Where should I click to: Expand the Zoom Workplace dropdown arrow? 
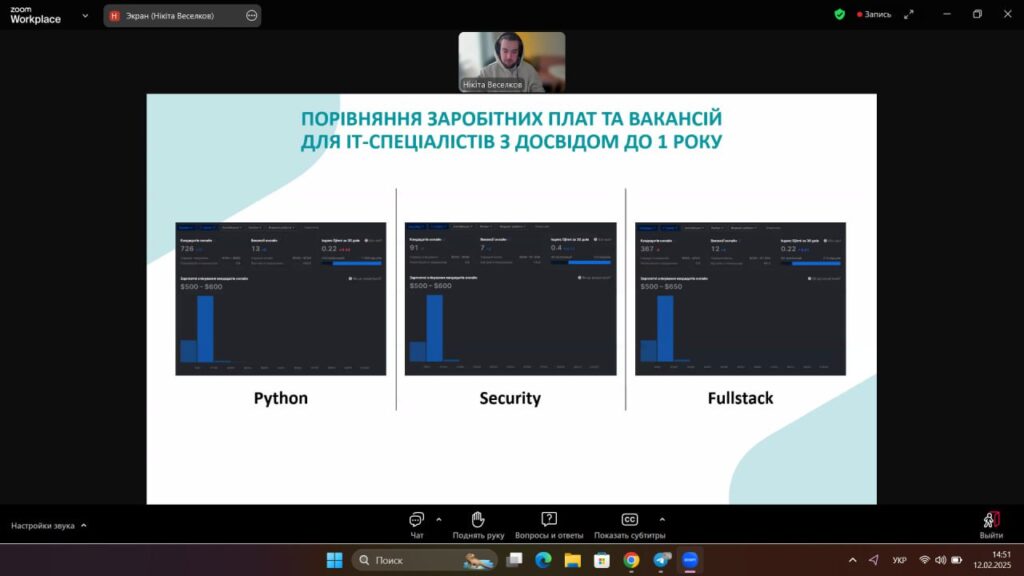tap(84, 16)
